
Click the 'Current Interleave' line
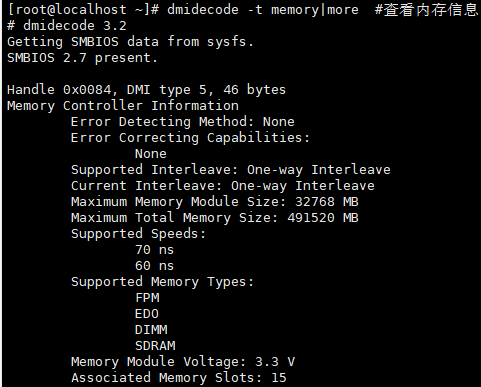pos(223,186)
